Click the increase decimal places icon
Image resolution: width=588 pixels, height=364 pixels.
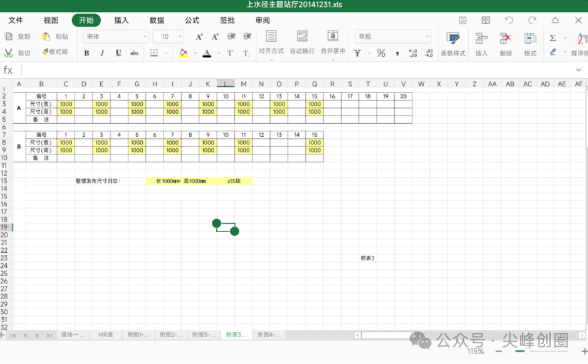pos(413,53)
